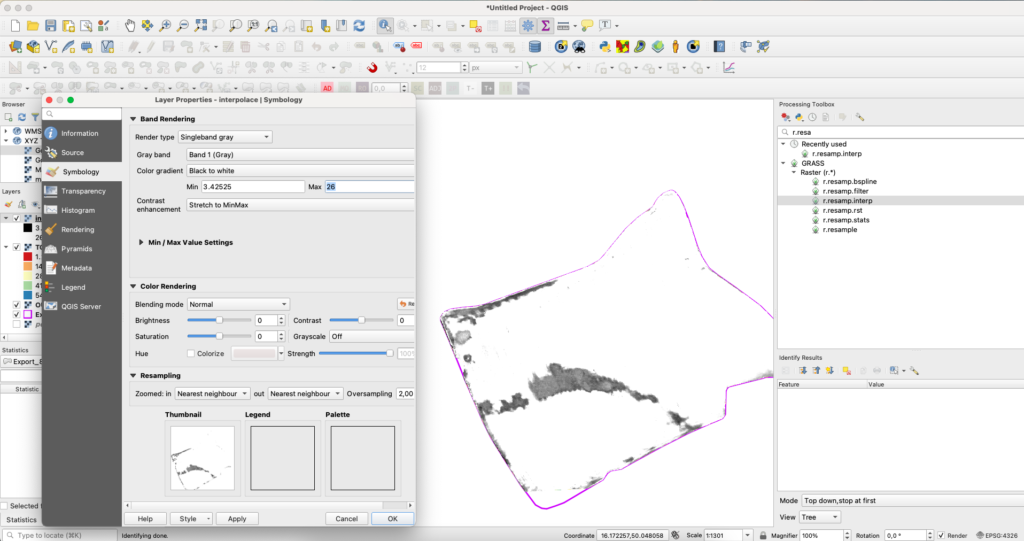1024x541 pixels.
Task: Toggle the Render checkbox in status bar
Action: (940, 535)
